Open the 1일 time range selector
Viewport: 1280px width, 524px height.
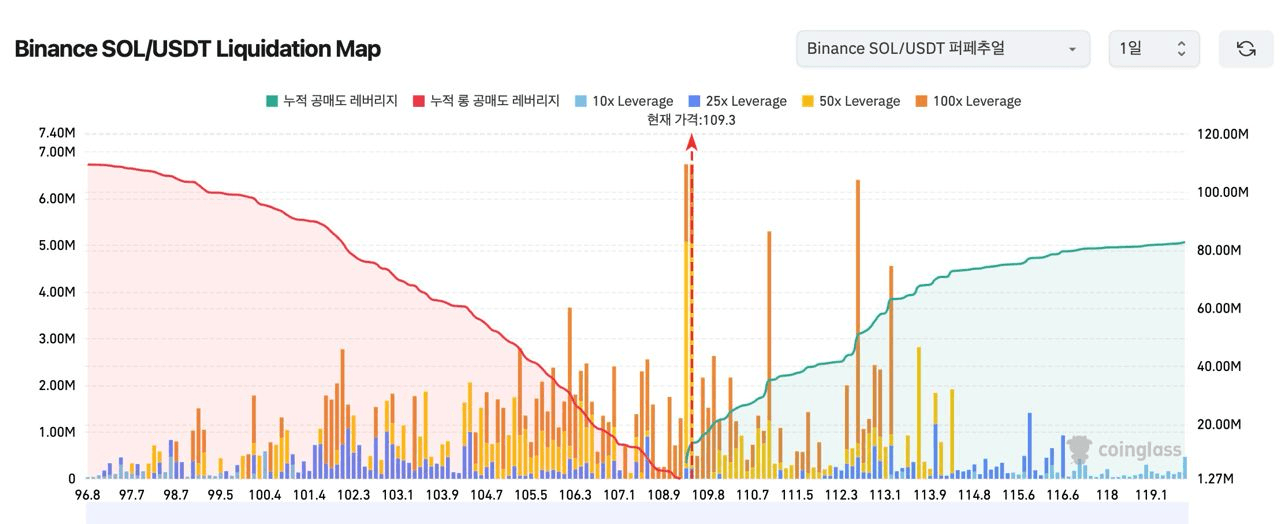point(1154,49)
